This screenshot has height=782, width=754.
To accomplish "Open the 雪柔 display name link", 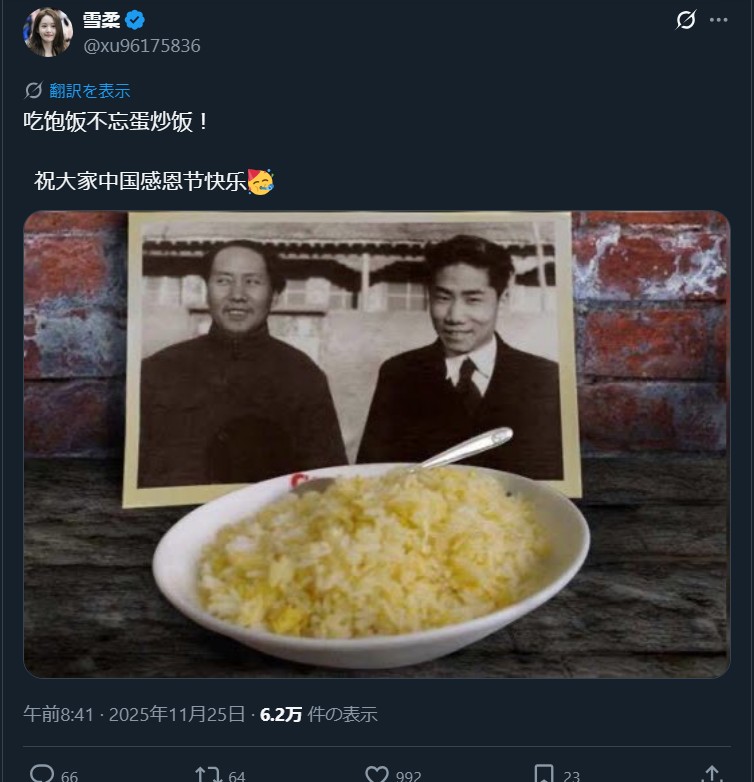I will 102,20.
